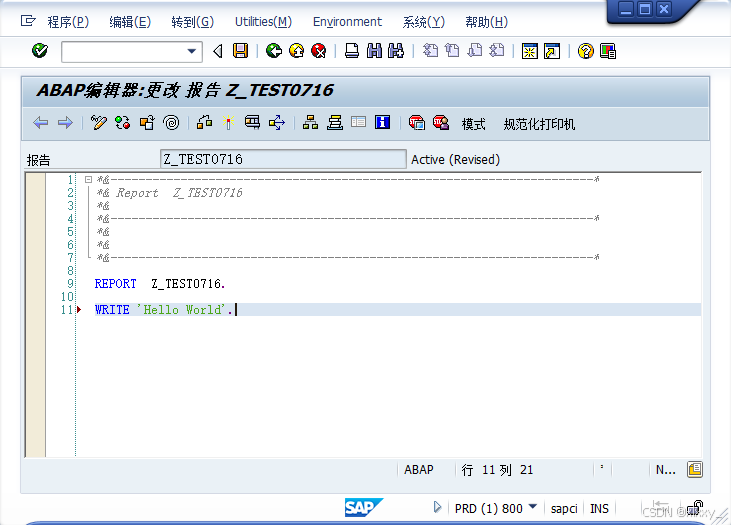Expand the status bar triangle near PRD
Screen dimensions: 731x525
pyautogui.click(x=437, y=507)
